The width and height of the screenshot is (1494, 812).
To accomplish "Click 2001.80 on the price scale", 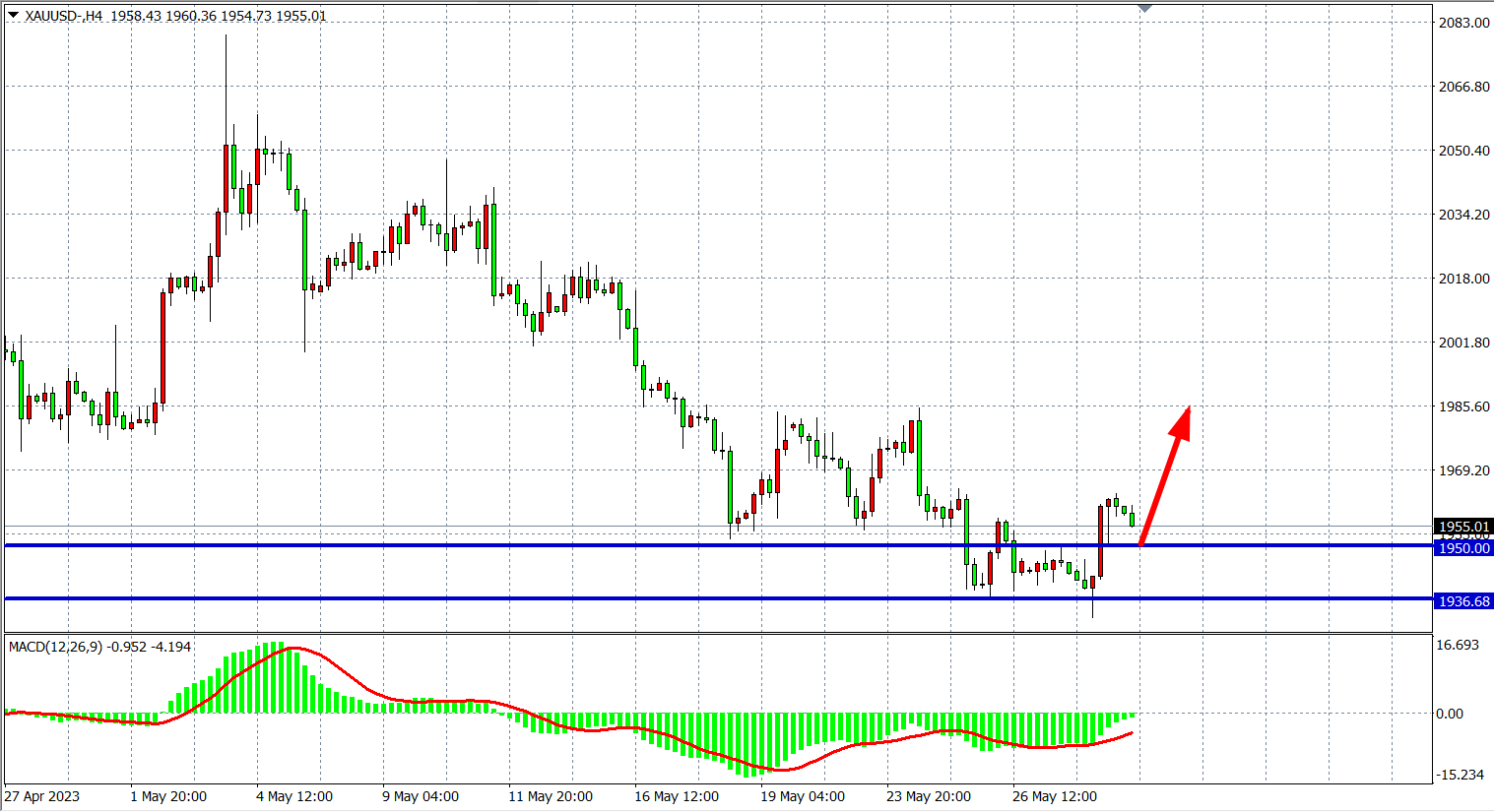I will pyautogui.click(x=1463, y=343).
